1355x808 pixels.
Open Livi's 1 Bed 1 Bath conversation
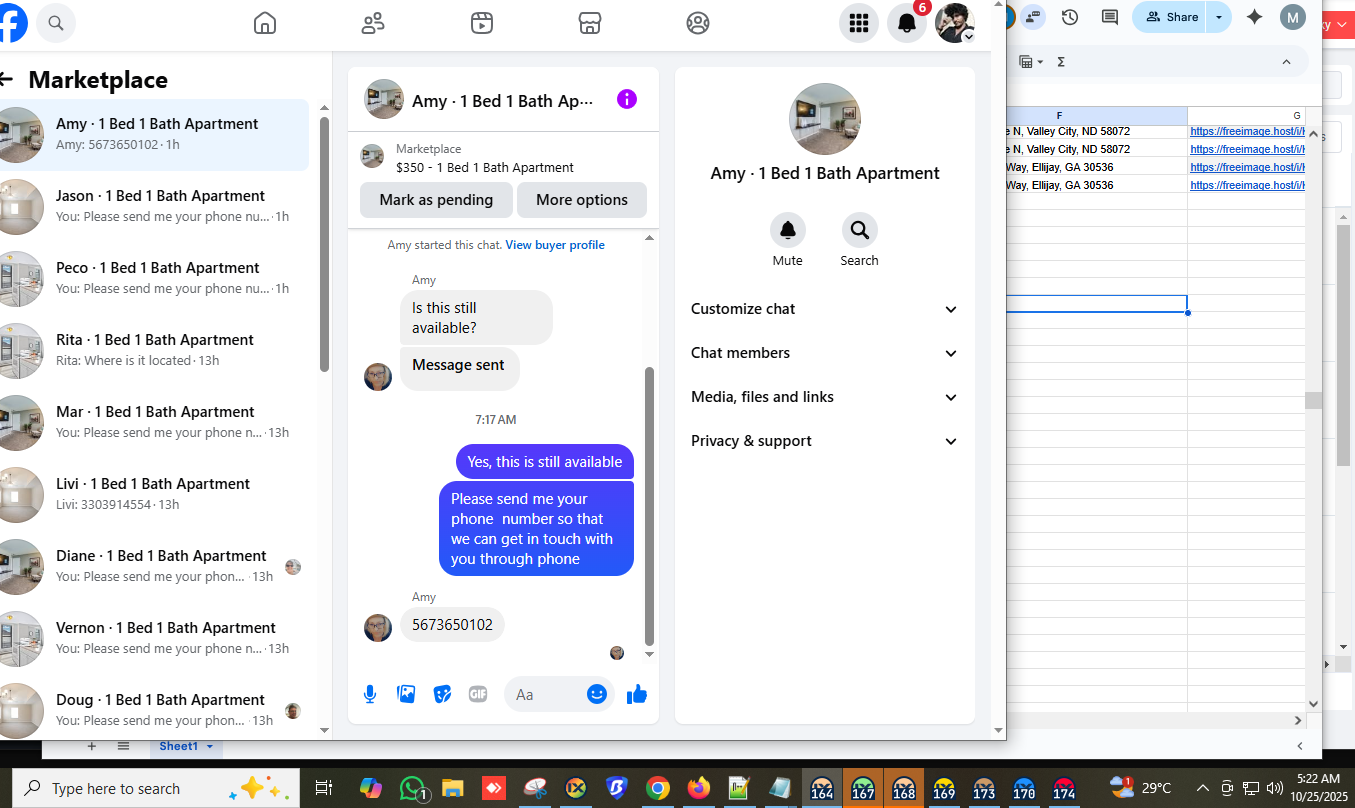point(154,494)
